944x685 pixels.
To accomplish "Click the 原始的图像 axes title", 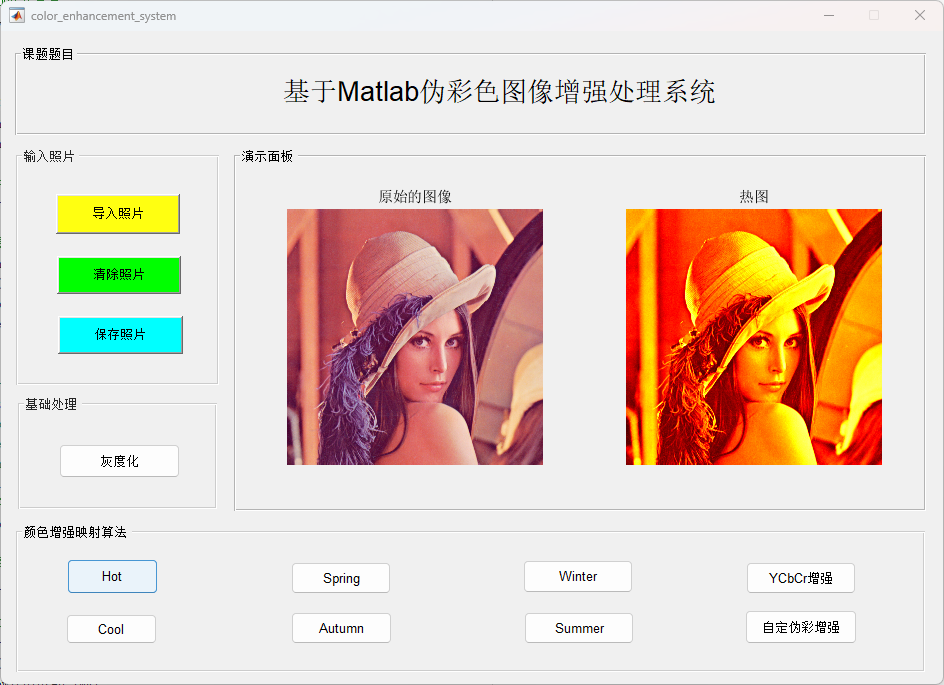I will [415, 197].
